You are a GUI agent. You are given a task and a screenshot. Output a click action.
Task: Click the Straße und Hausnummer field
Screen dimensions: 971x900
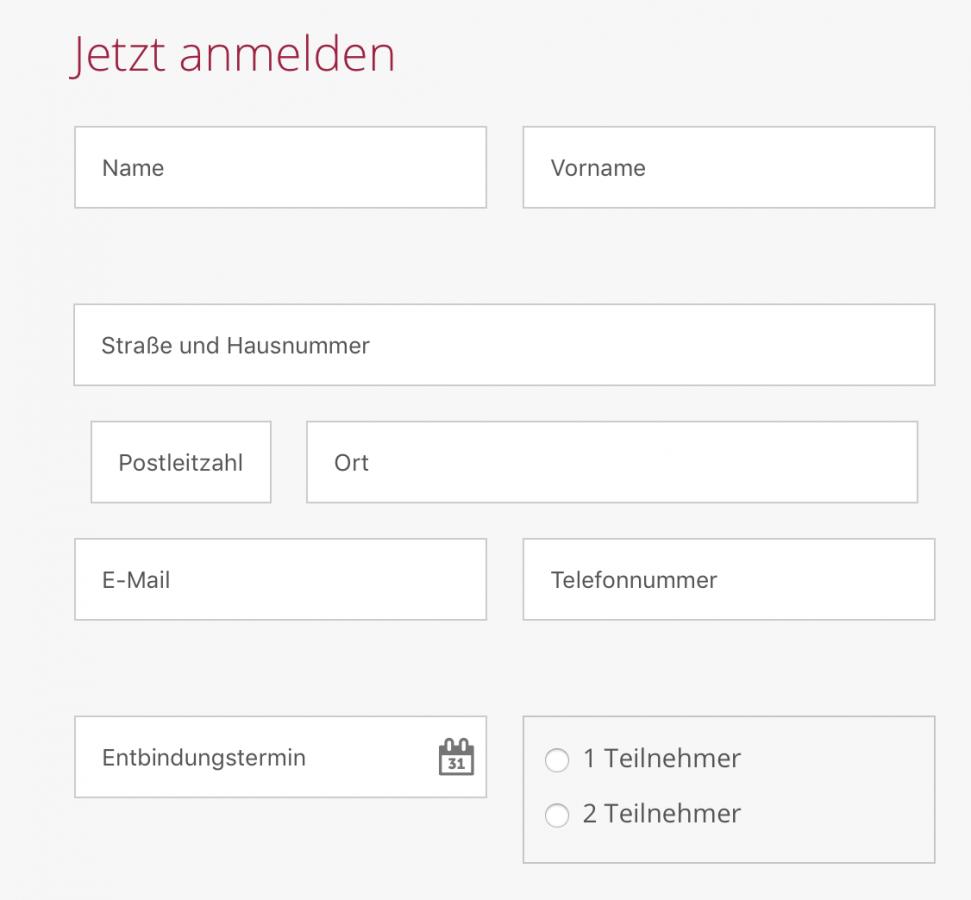coord(504,345)
